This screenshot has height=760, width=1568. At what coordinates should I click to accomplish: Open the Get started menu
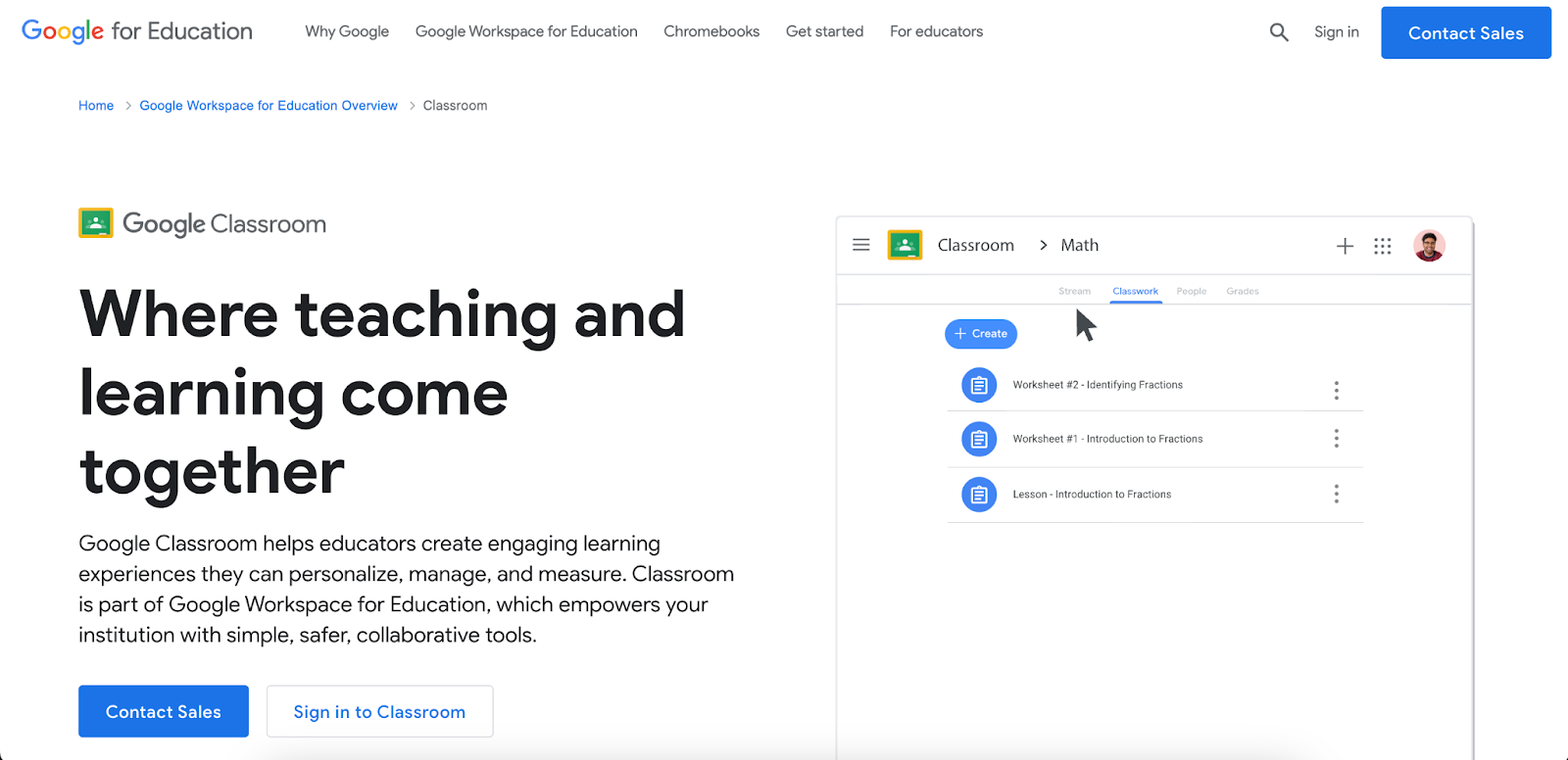pos(825,31)
